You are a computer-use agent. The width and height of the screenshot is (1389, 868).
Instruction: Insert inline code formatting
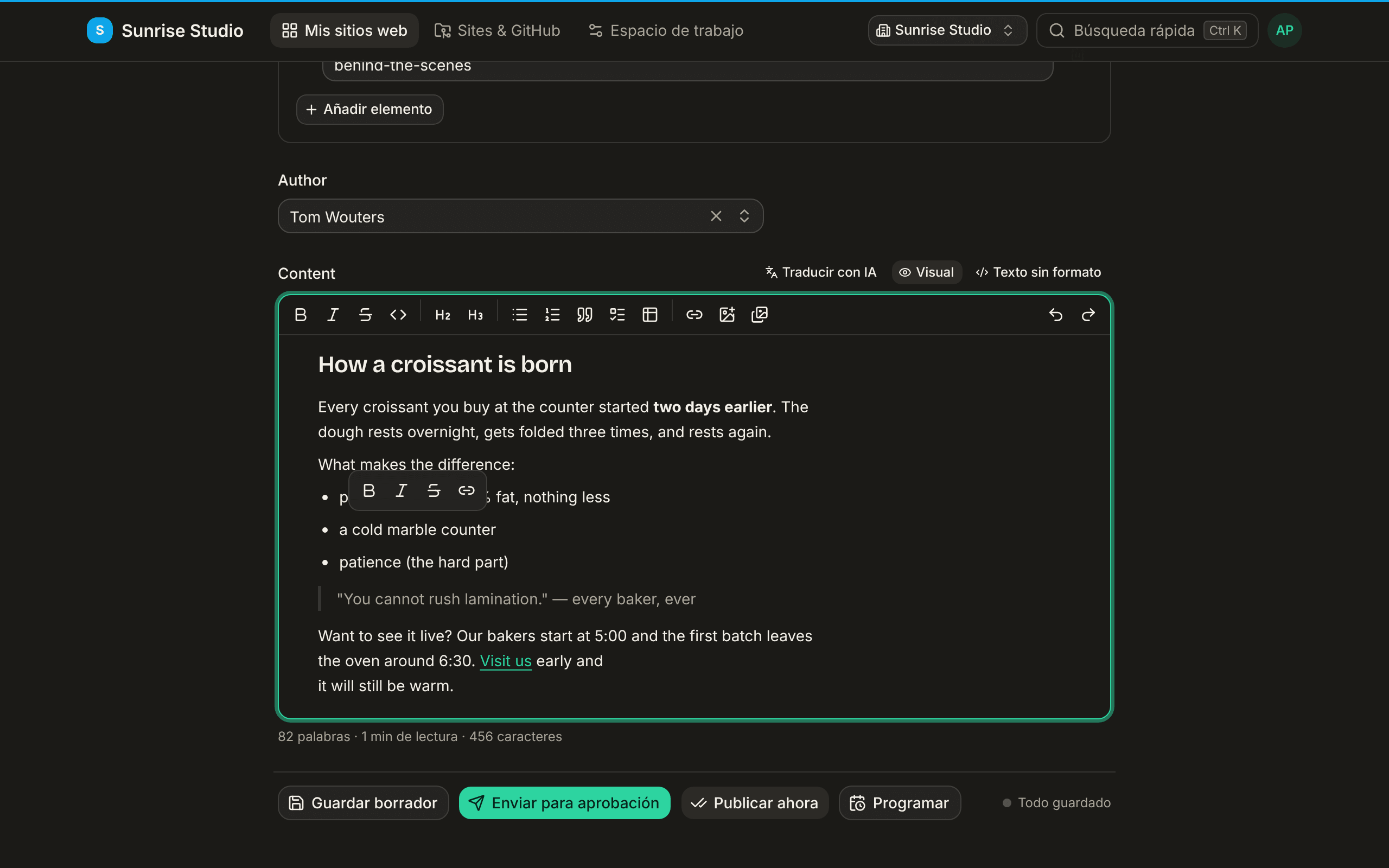tap(398, 315)
